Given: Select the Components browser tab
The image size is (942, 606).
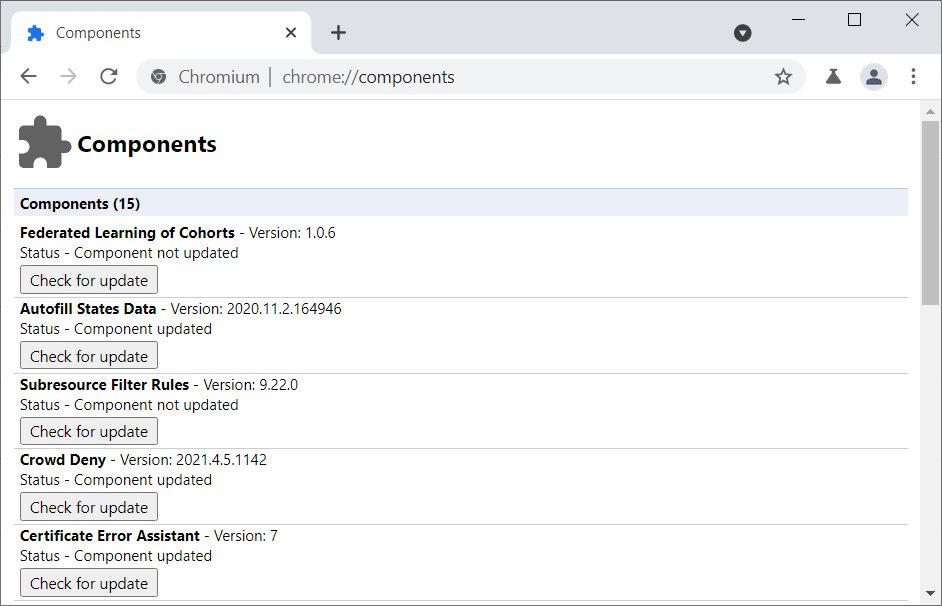Looking at the screenshot, I should click(150, 33).
